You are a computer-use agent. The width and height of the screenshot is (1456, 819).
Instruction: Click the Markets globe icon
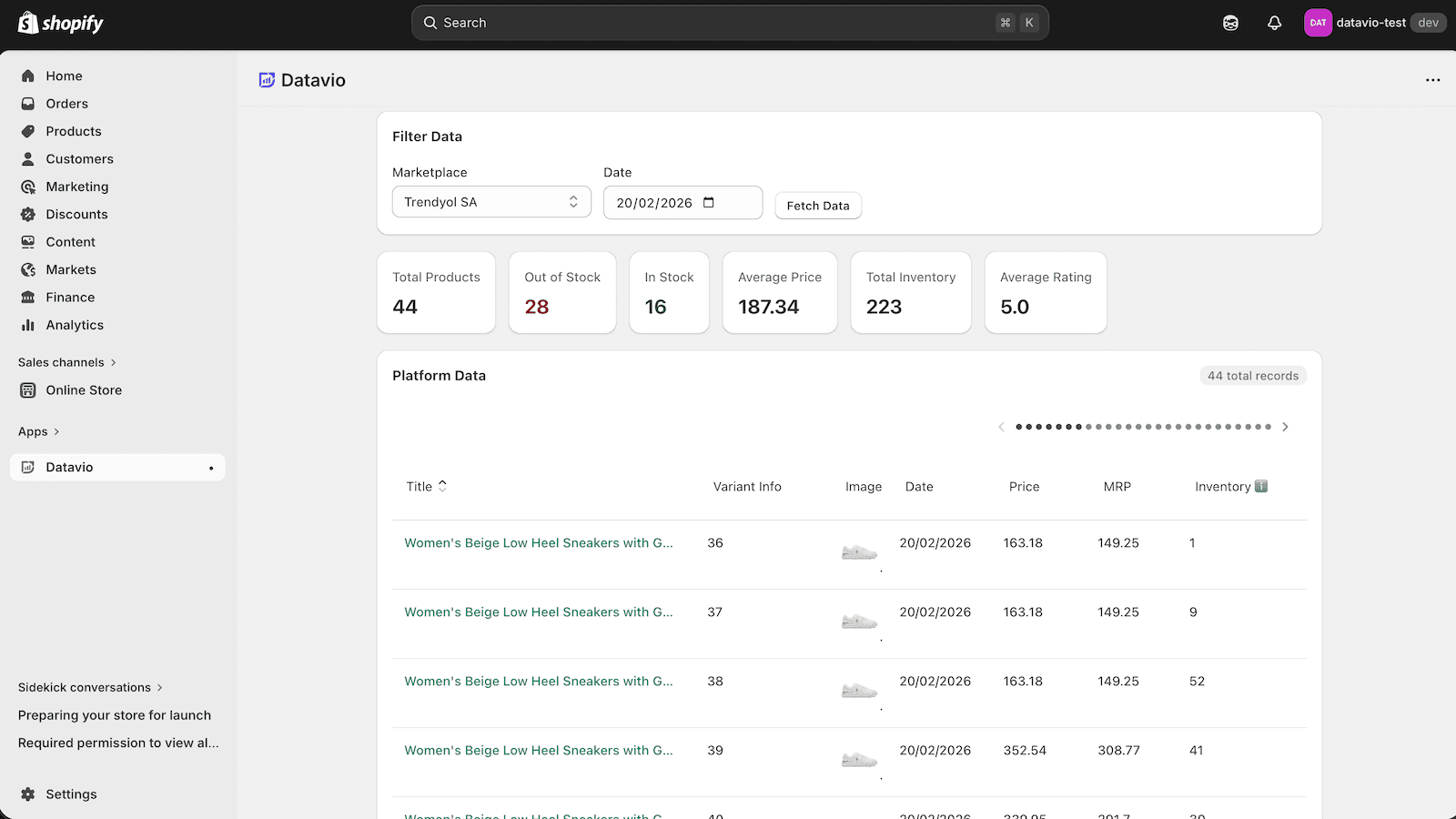28,269
